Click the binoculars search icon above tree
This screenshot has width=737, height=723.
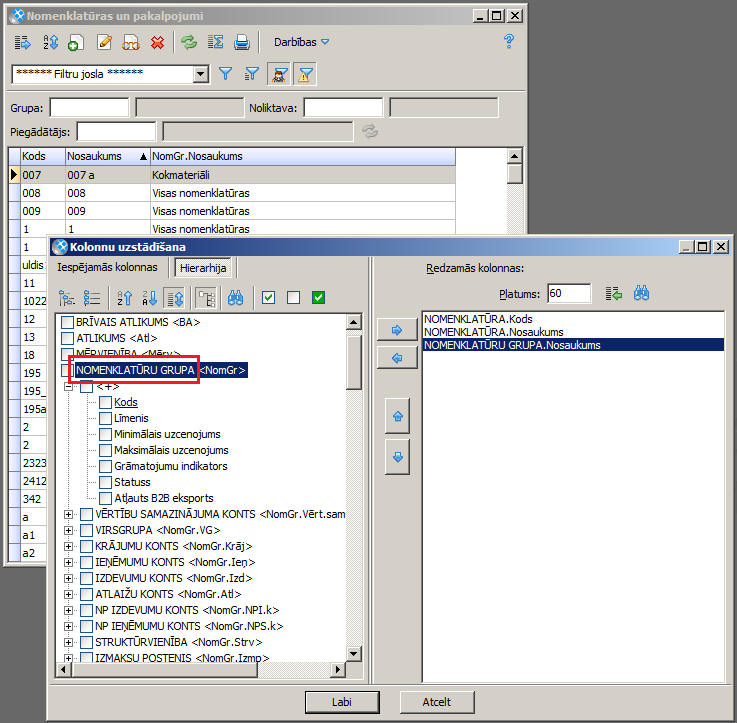point(235,298)
